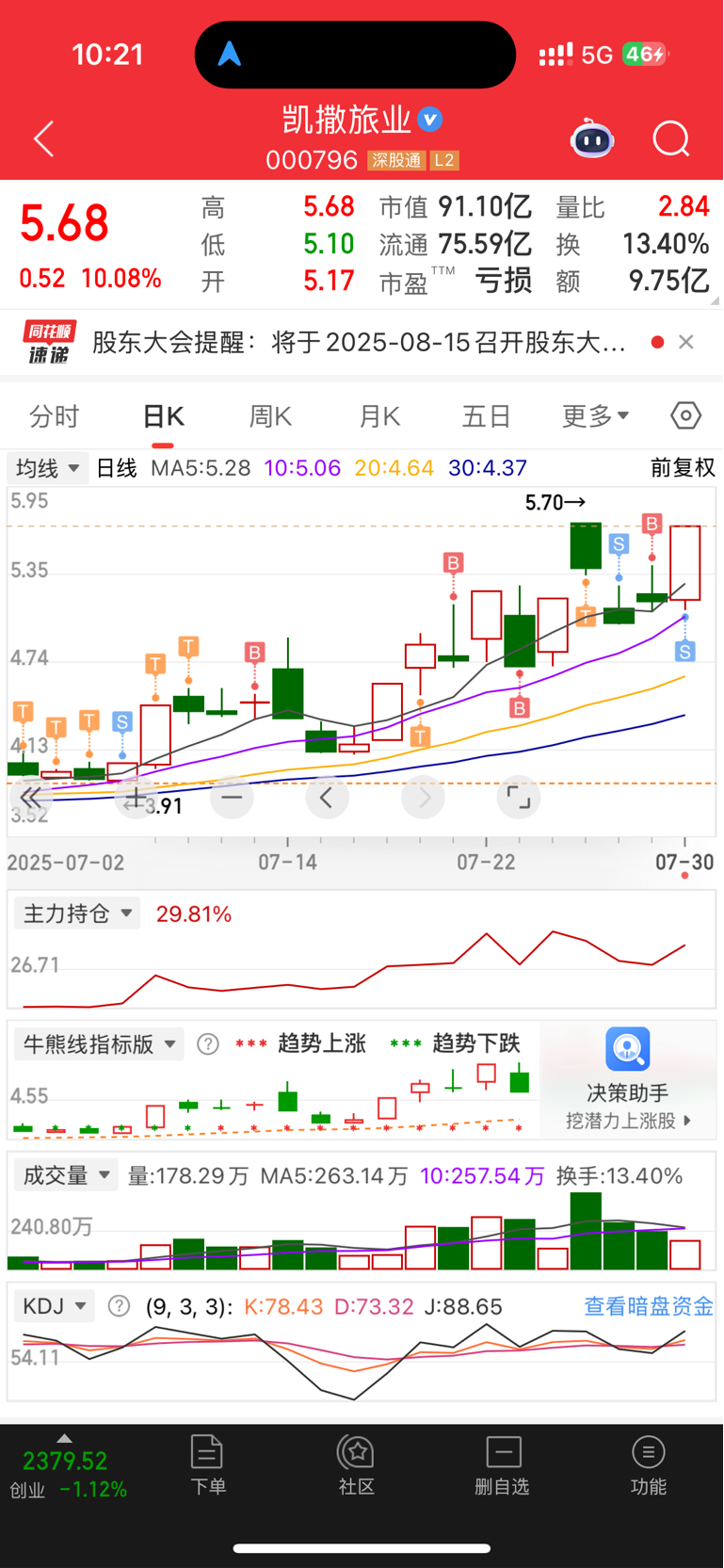Zoom in chart with plus button
The width and height of the screenshot is (724, 1568).
point(136,798)
